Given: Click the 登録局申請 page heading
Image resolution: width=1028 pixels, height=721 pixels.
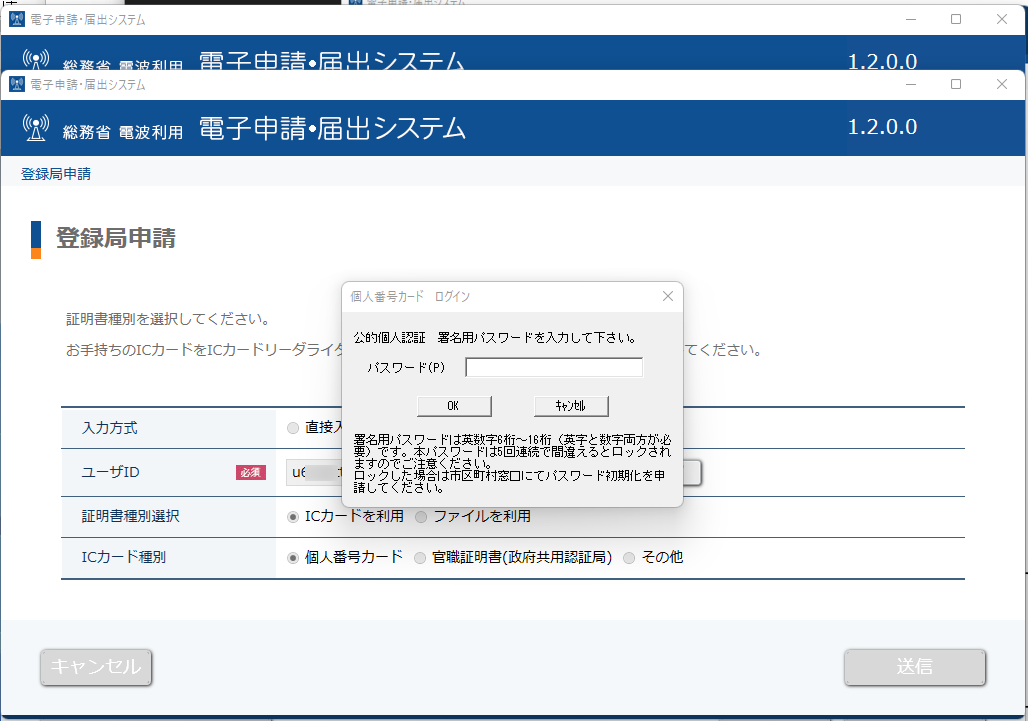Looking at the screenshot, I should [116, 238].
